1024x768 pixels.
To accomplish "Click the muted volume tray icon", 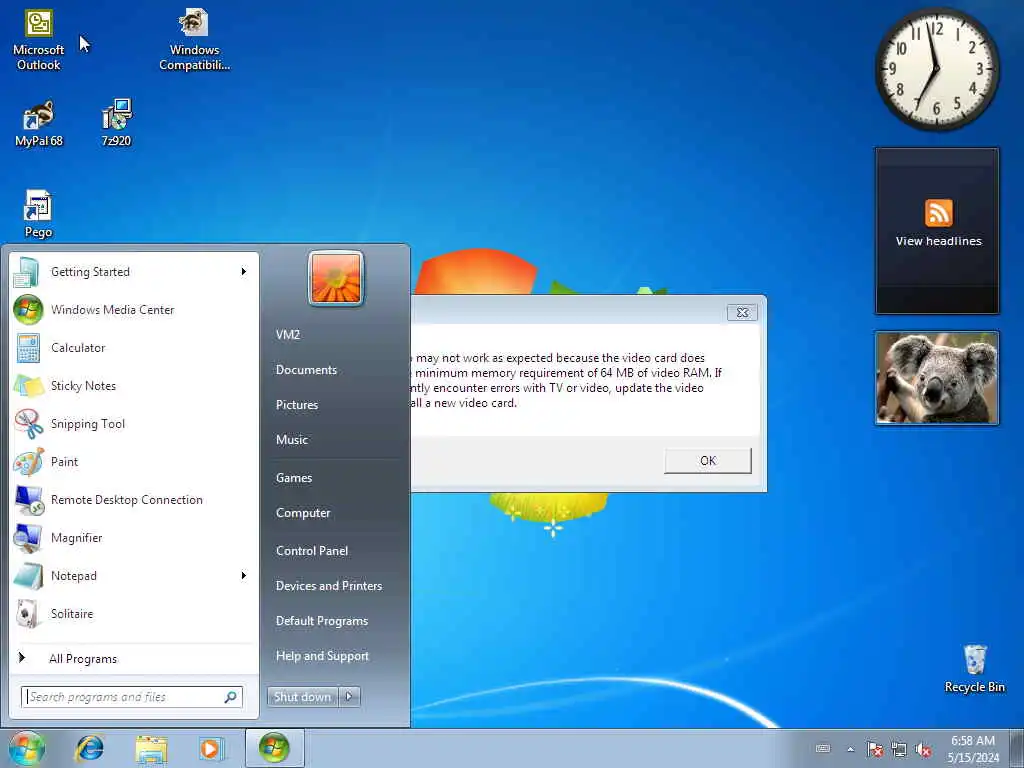I will click(923, 749).
